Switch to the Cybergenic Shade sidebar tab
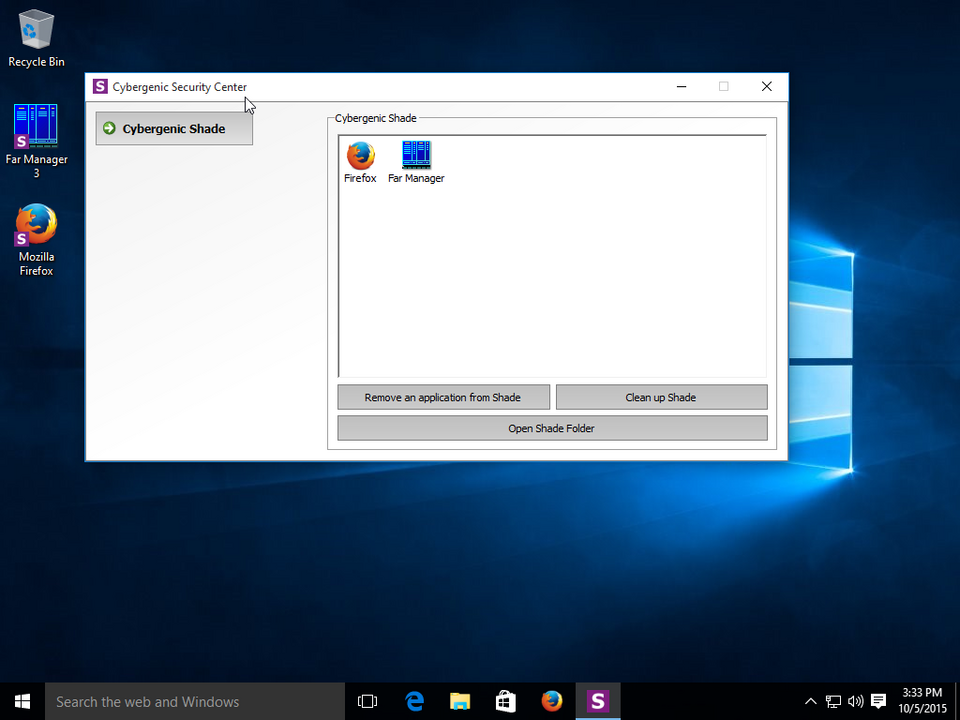Image resolution: width=960 pixels, height=720 pixels. click(174, 129)
